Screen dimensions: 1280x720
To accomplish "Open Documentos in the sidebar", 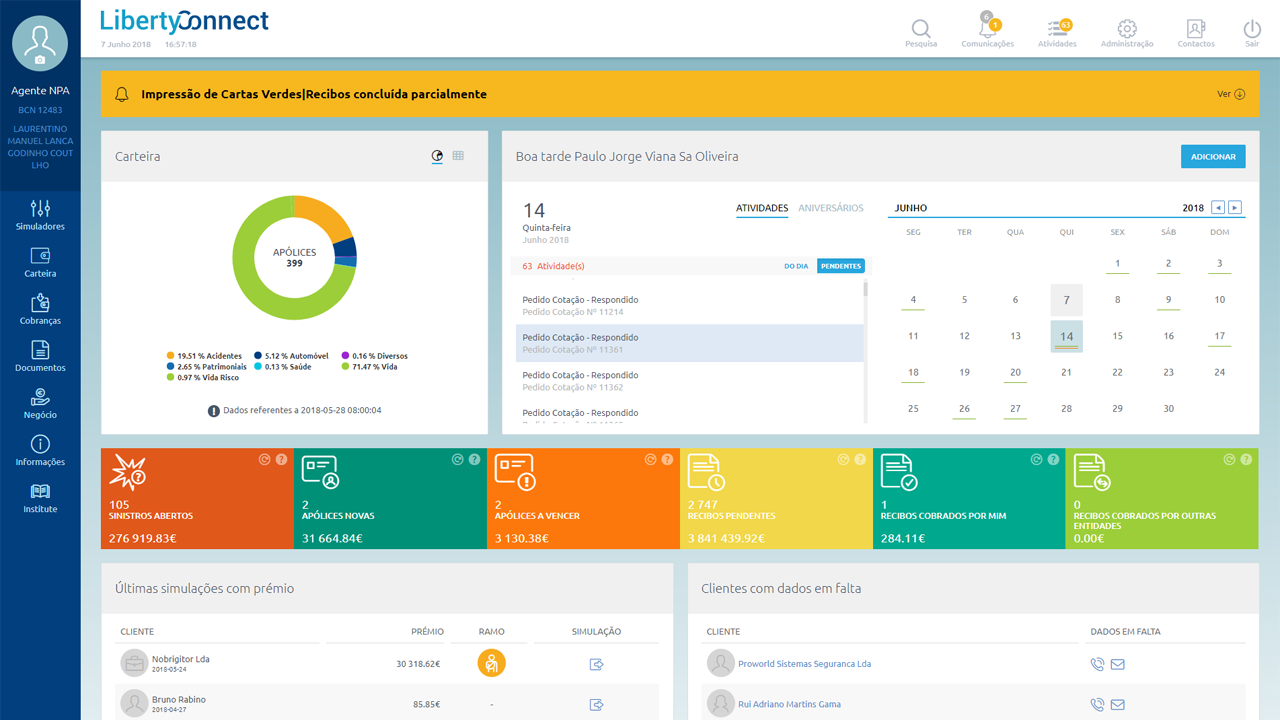I will point(40,356).
